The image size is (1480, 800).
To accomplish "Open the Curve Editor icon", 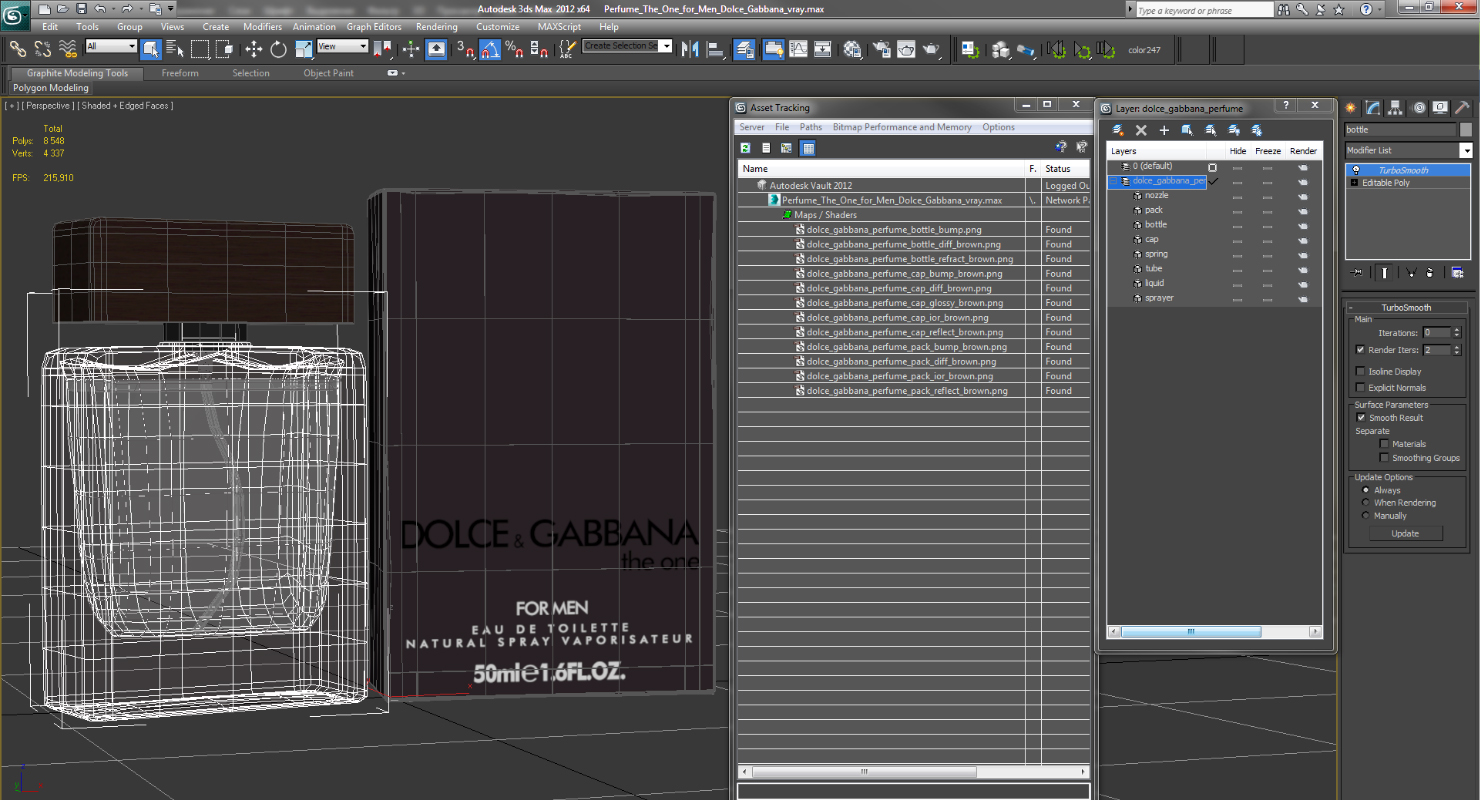I will tap(798, 49).
